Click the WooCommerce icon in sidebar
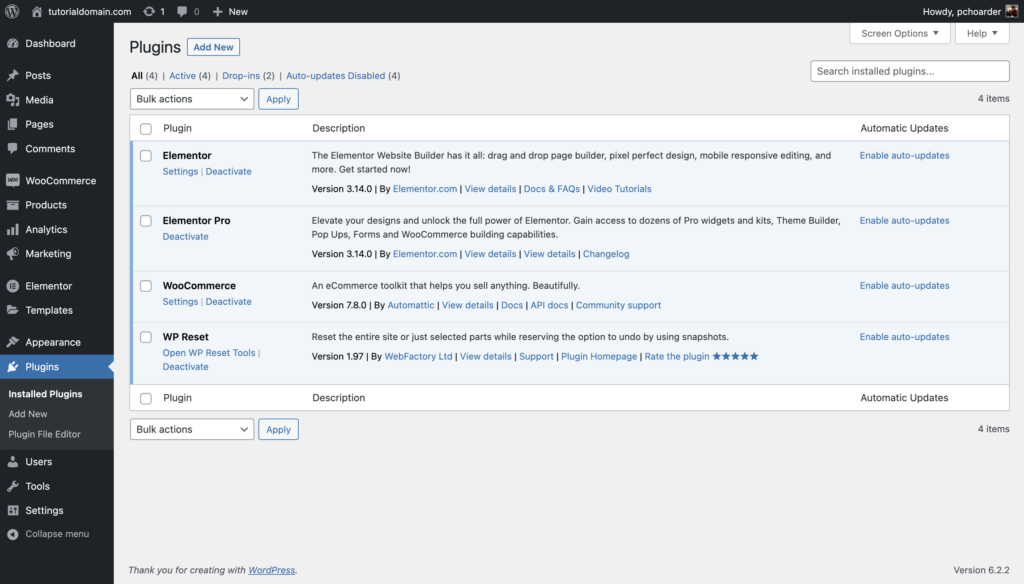 (12, 180)
